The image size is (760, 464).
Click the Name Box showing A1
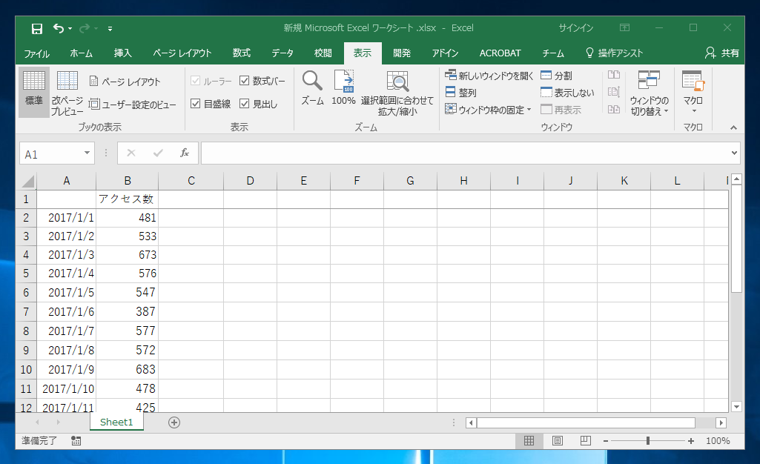pyautogui.click(x=51, y=154)
